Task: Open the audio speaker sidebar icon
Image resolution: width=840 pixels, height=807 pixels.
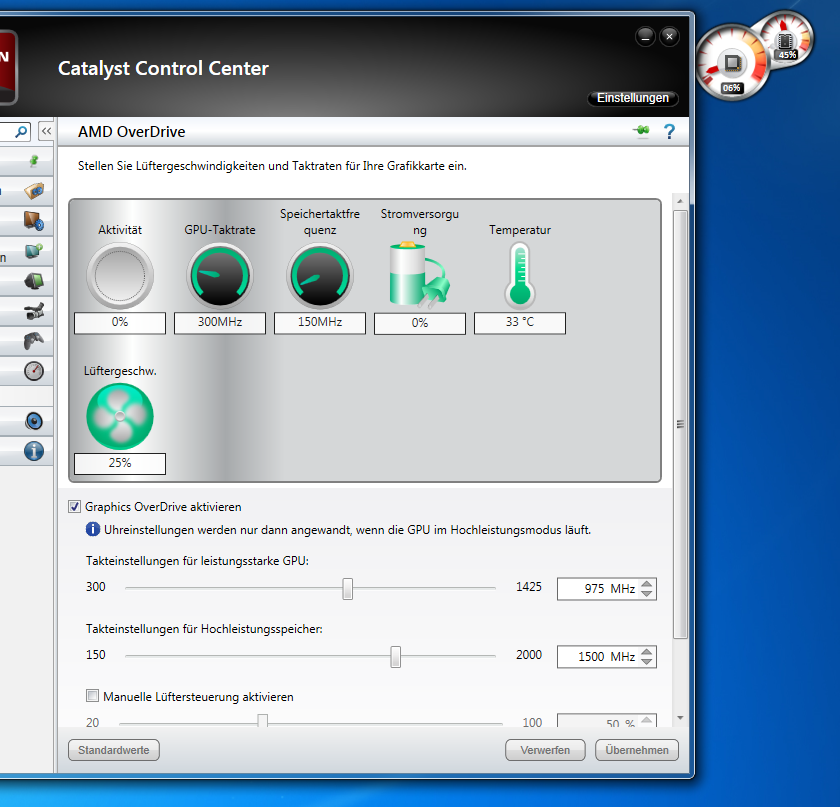Action: point(34,421)
